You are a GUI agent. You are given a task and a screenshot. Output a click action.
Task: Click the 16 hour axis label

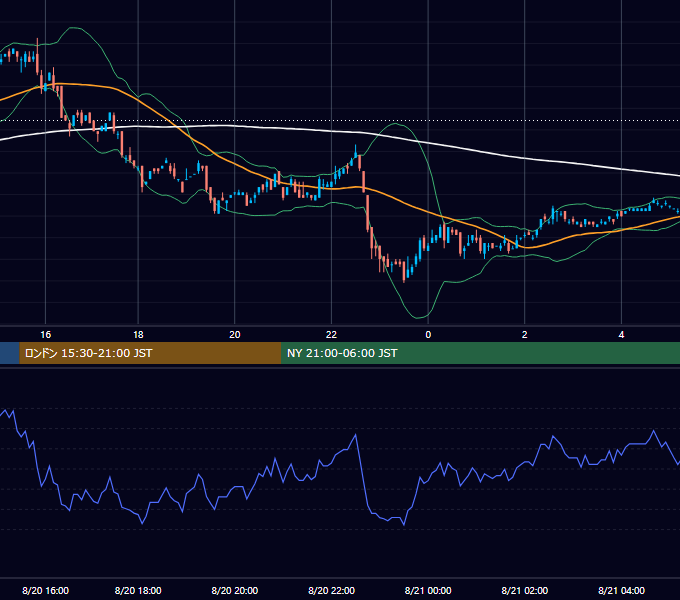(46, 335)
